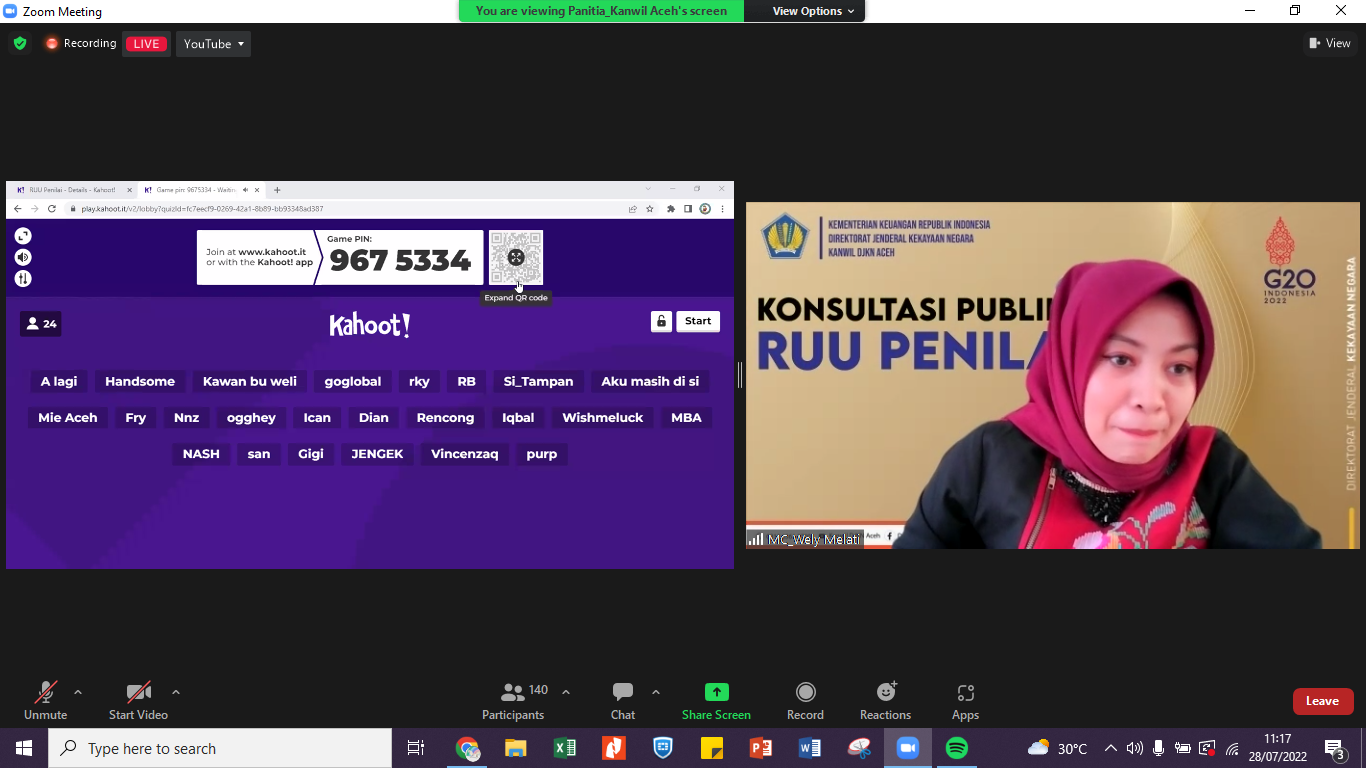This screenshot has height=768, width=1366.
Task: Click the Share Screen icon
Action: click(x=716, y=692)
